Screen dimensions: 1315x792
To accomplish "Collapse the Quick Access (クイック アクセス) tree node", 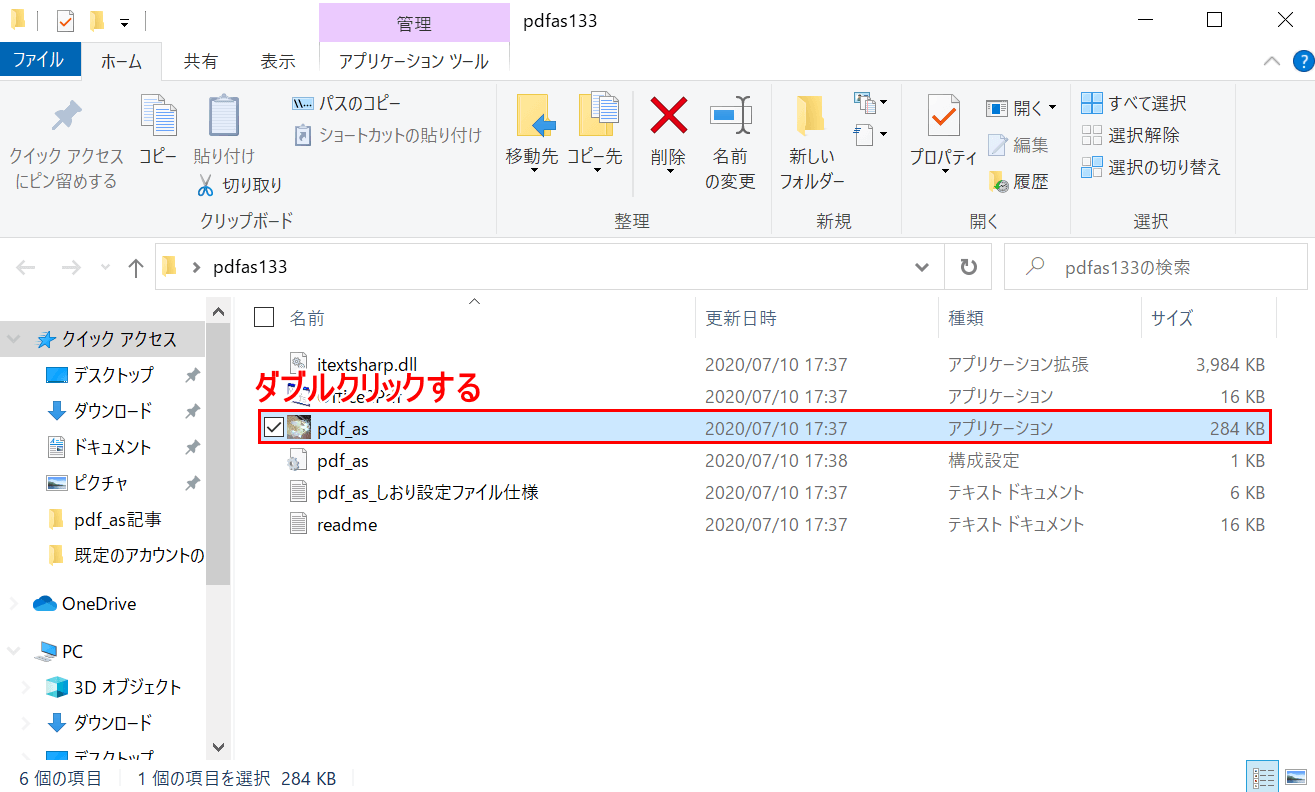I will (x=14, y=339).
